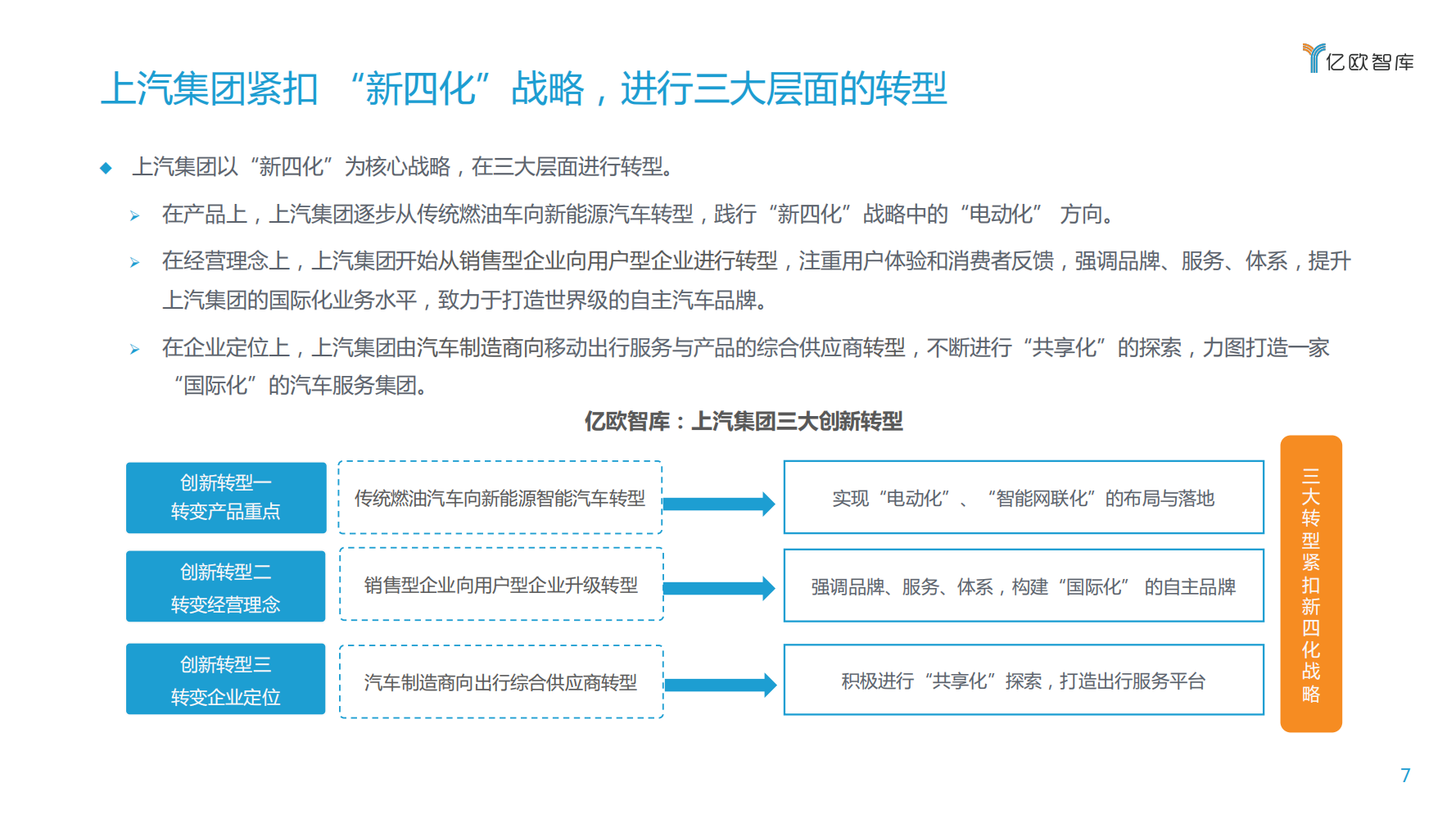Click the 亿欧智库 logo at top right

click(1358, 59)
